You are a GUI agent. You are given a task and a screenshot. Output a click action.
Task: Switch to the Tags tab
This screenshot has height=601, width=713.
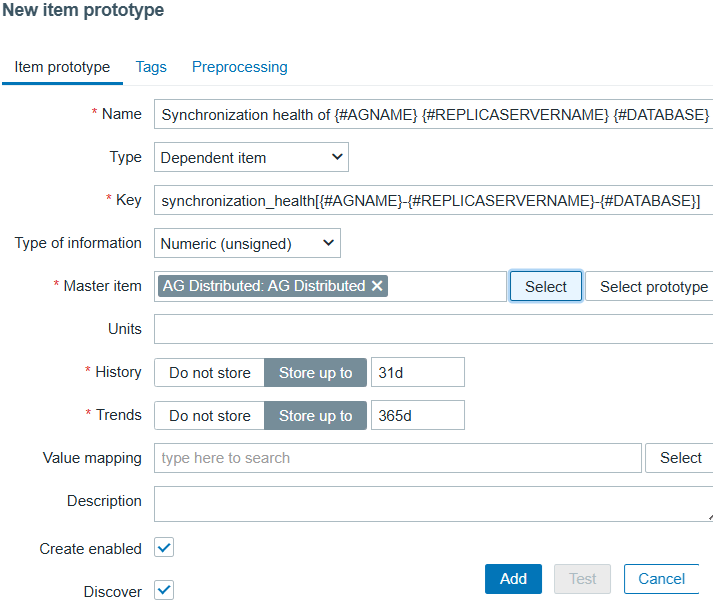pyautogui.click(x=151, y=67)
